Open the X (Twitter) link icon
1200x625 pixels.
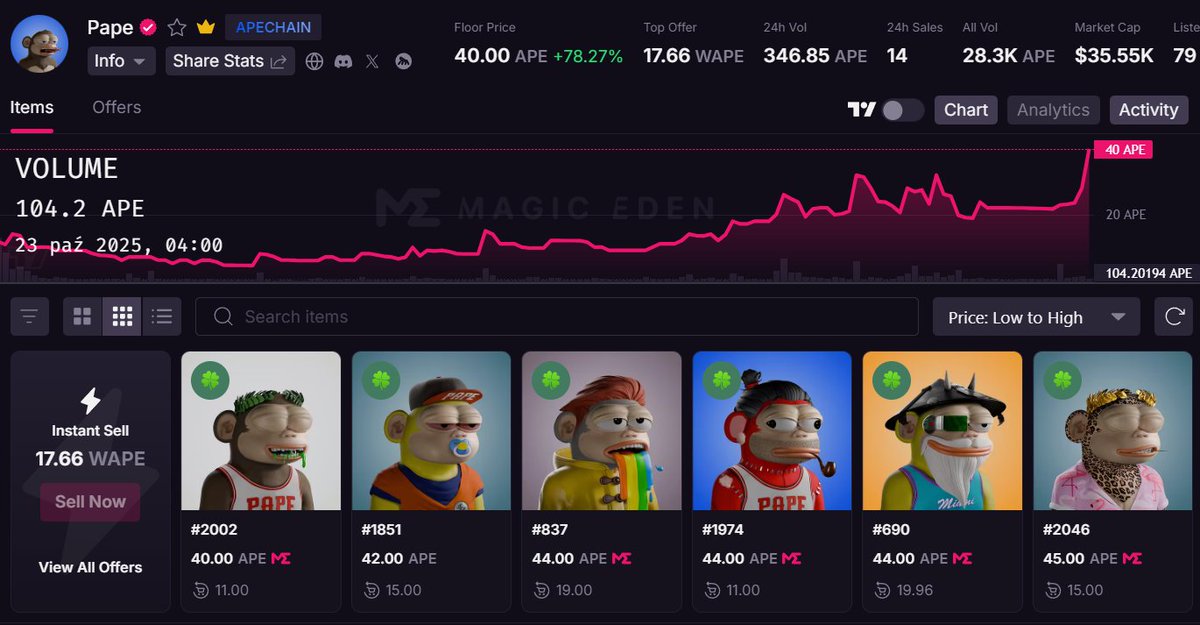tap(372, 62)
